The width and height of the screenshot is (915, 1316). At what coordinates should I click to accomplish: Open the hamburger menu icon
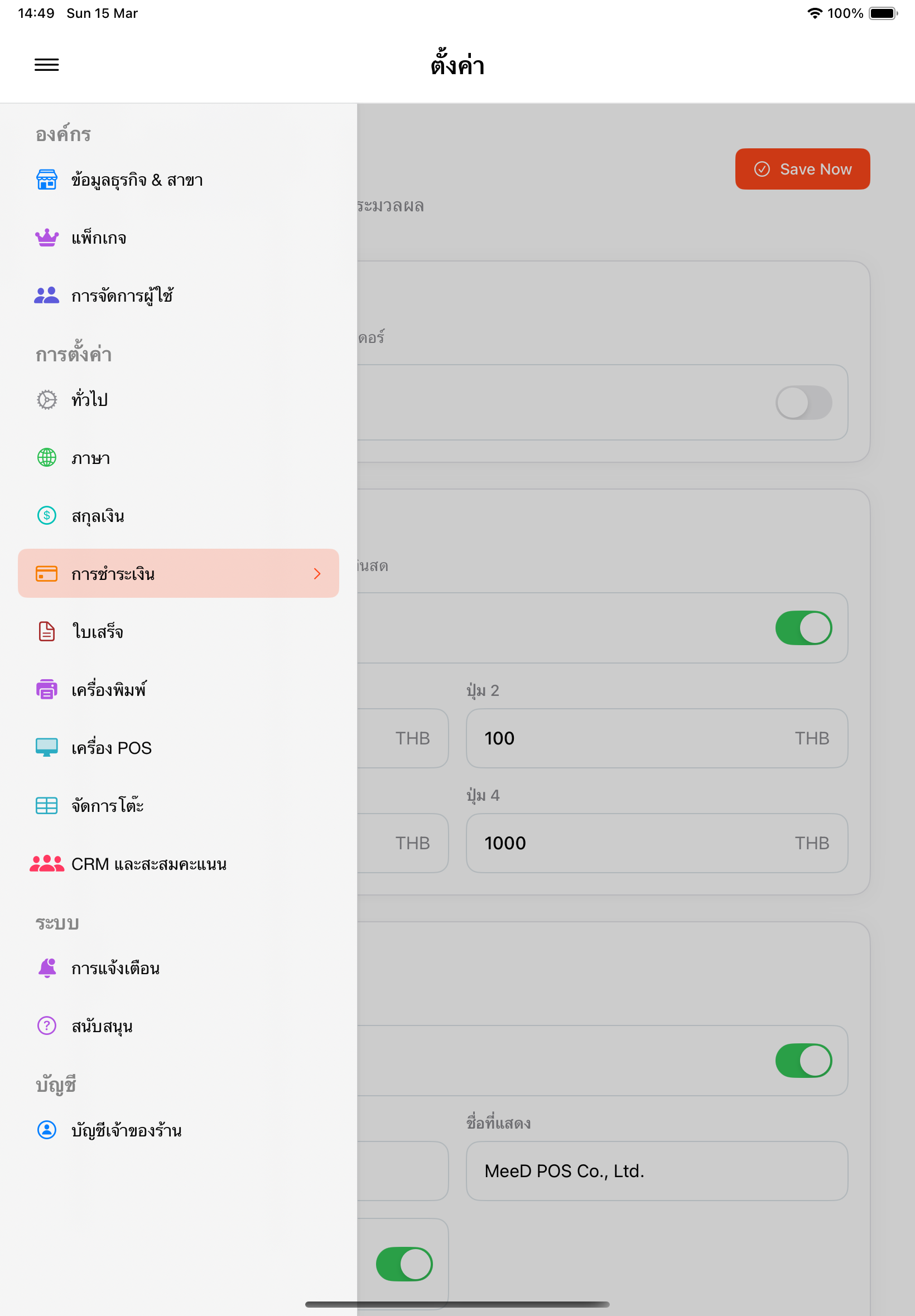tap(46, 65)
